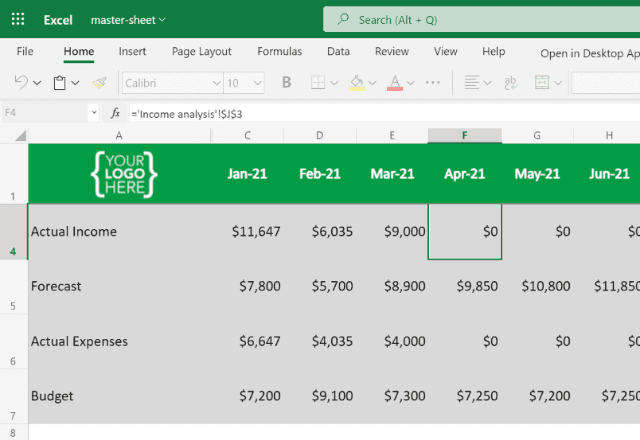The image size is (640, 440).
Task: Open the Calibri font name dropdown
Action: [x=216, y=83]
